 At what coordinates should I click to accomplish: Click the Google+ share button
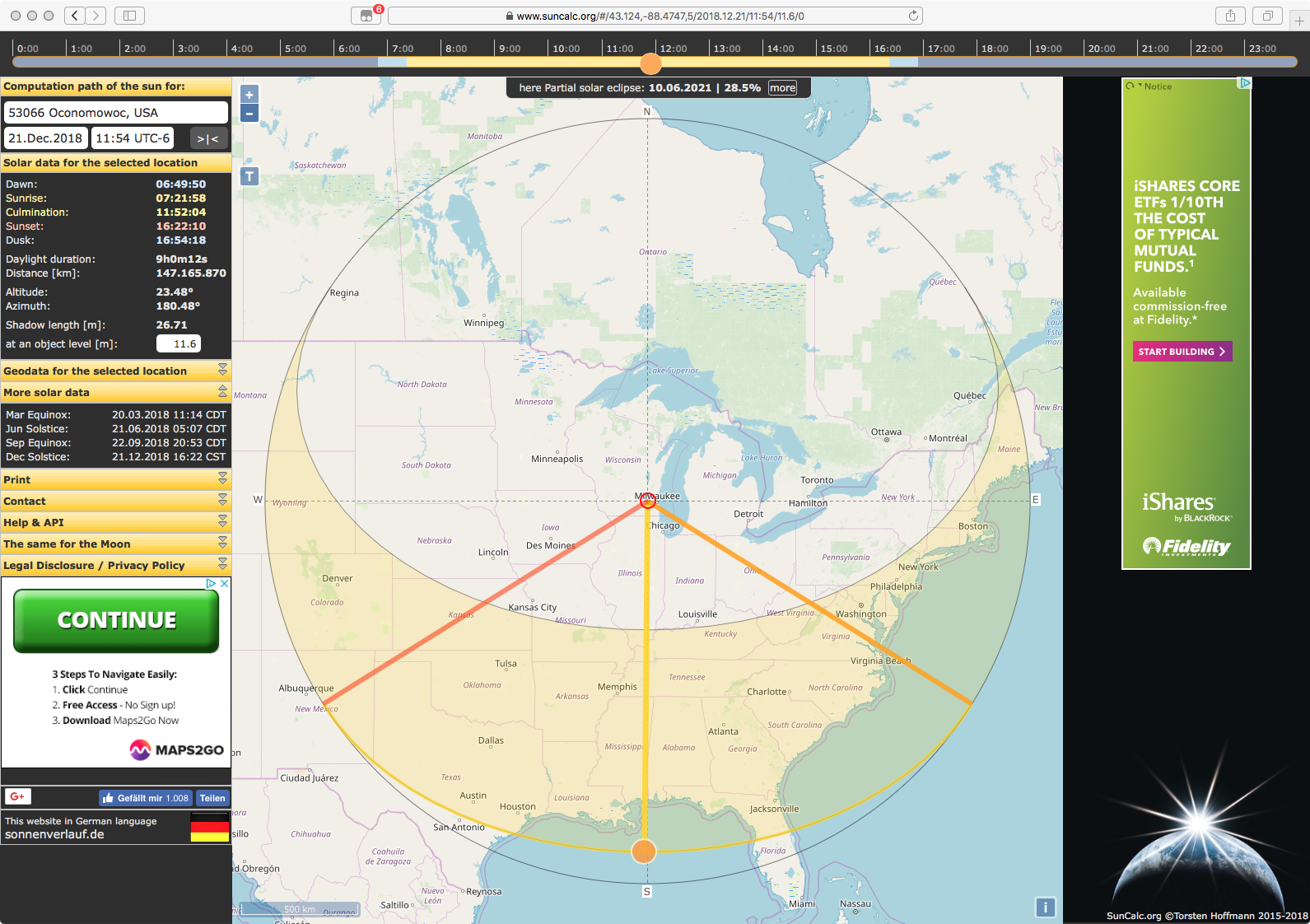click(18, 796)
